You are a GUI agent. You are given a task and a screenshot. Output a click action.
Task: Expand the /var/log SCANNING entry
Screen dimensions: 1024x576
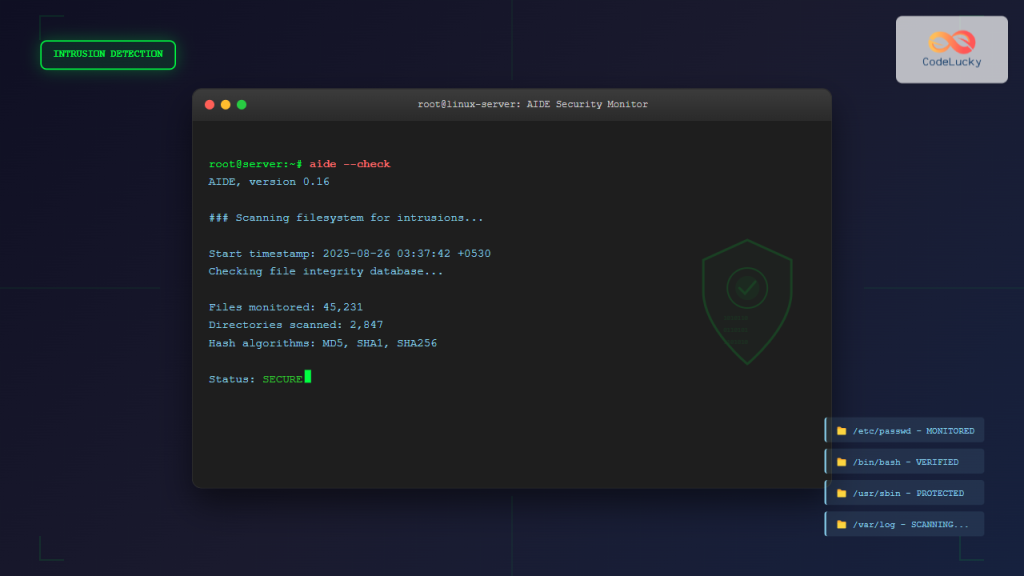(x=904, y=523)
